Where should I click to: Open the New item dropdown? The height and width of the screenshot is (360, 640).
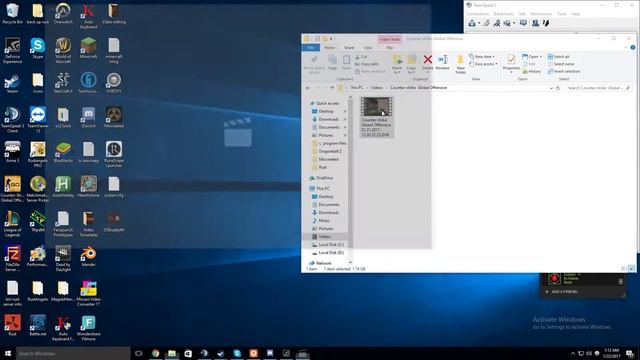tap(482, 57)
